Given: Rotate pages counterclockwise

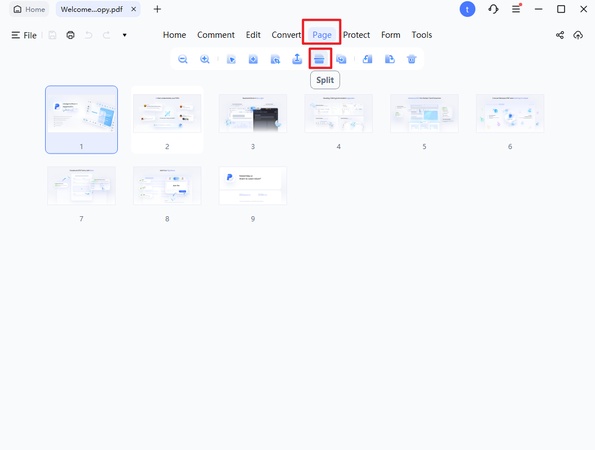Looking at the screenshot, I should pos(367,59).
